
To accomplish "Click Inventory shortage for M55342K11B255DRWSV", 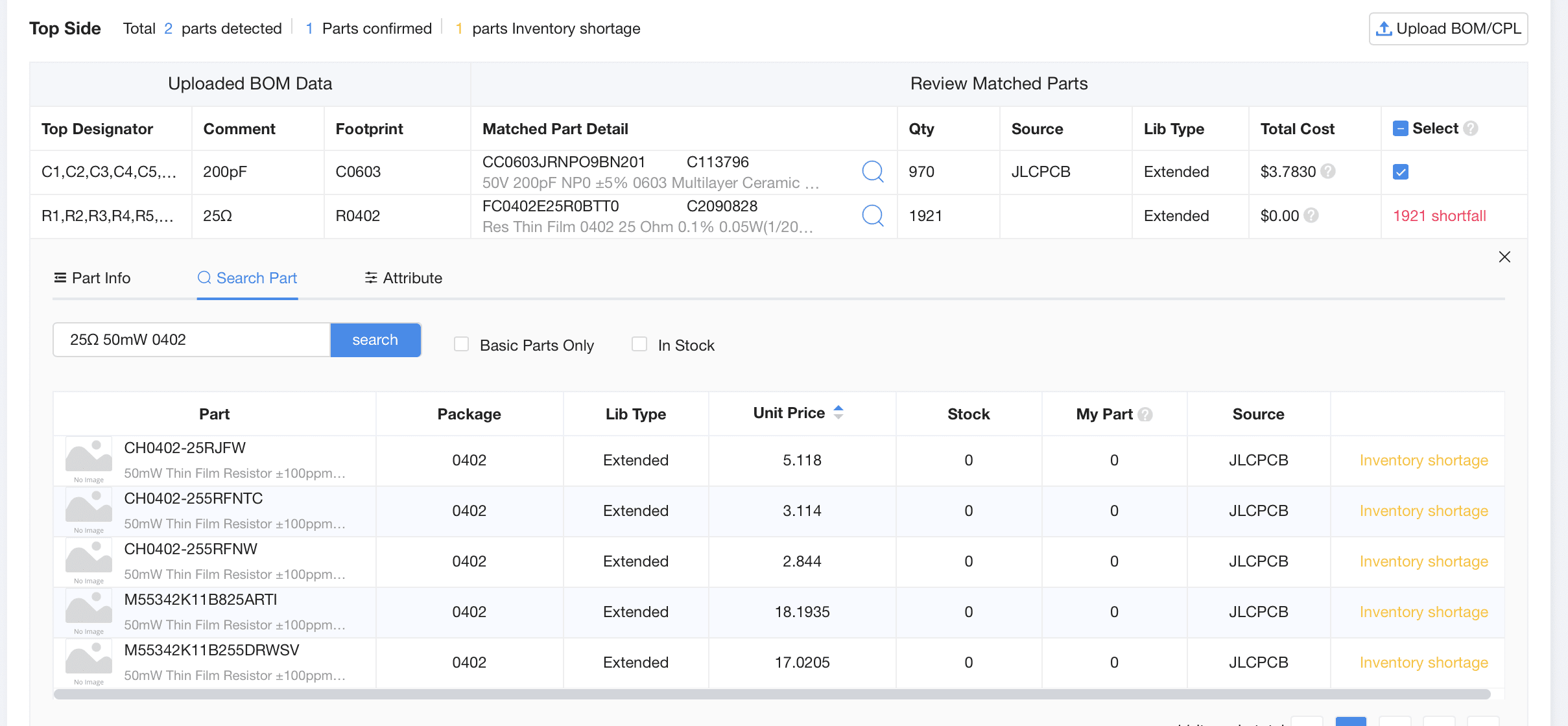I will [1423, 662].
